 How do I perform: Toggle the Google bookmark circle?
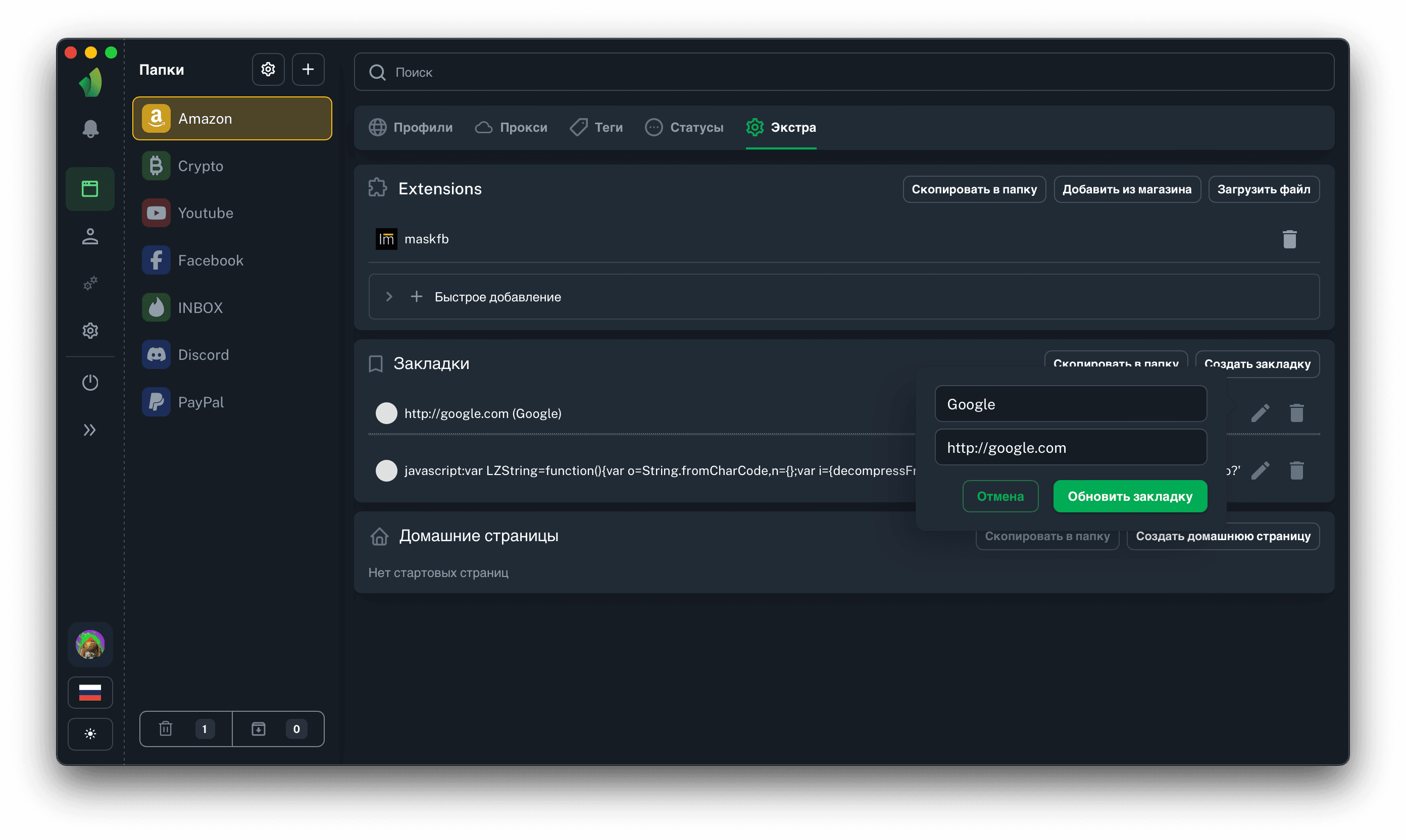click(387, 413)
